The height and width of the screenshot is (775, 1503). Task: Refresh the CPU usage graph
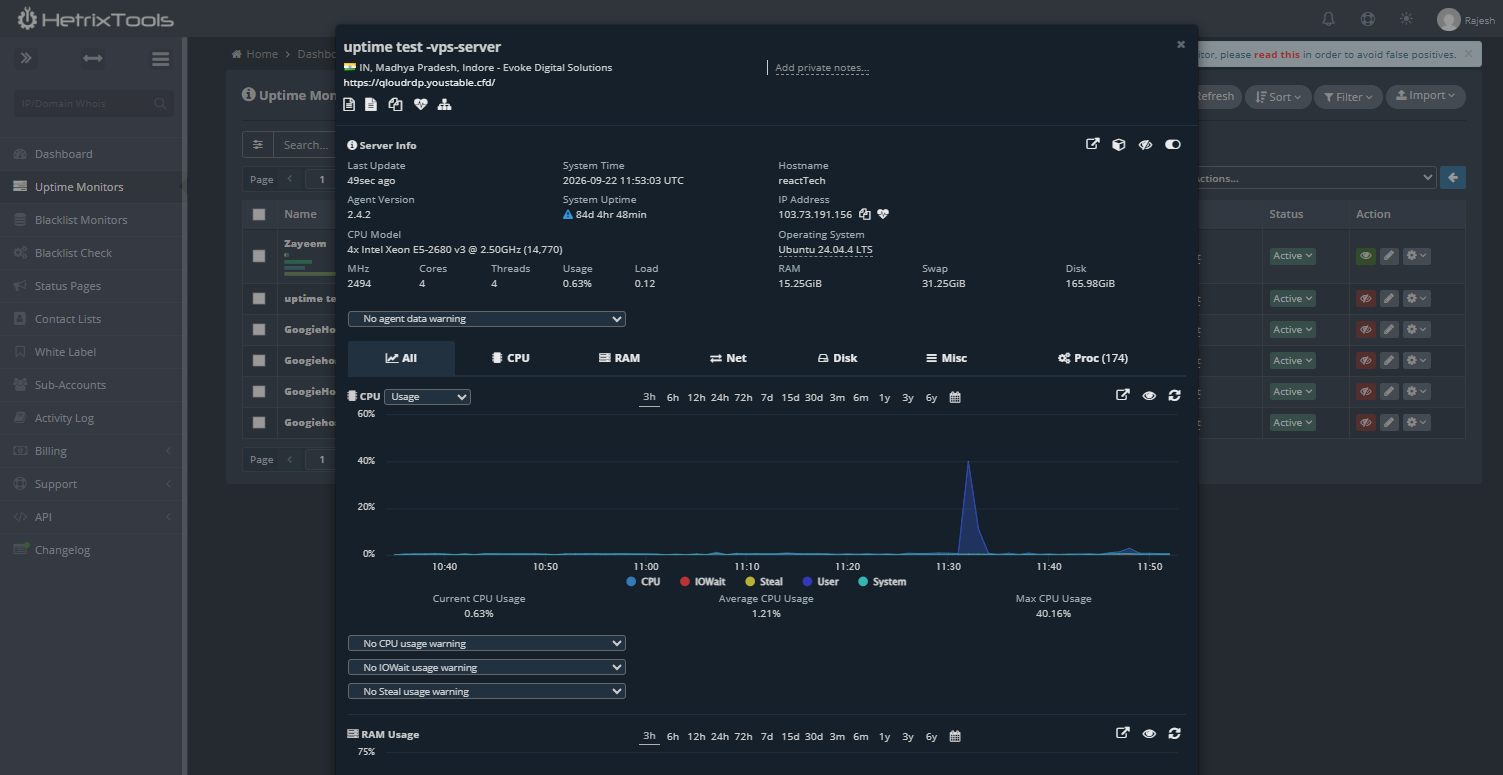coord(1174,395)
